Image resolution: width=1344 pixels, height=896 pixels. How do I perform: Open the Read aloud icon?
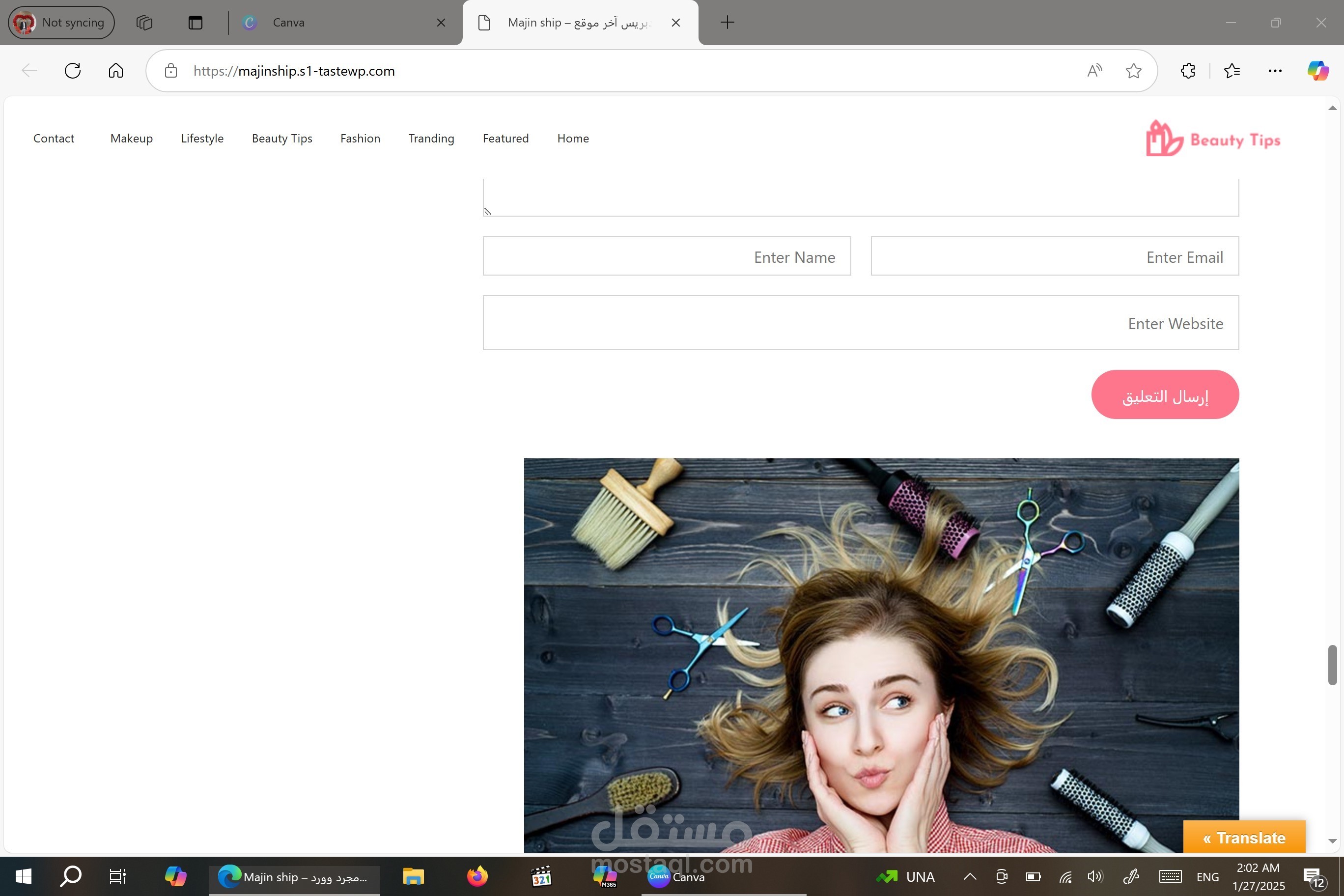(x=1094, y=71)
